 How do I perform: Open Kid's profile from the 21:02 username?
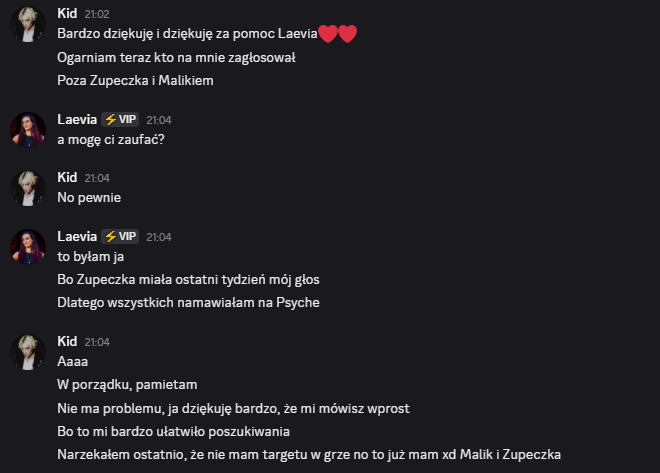click(67, 13)
